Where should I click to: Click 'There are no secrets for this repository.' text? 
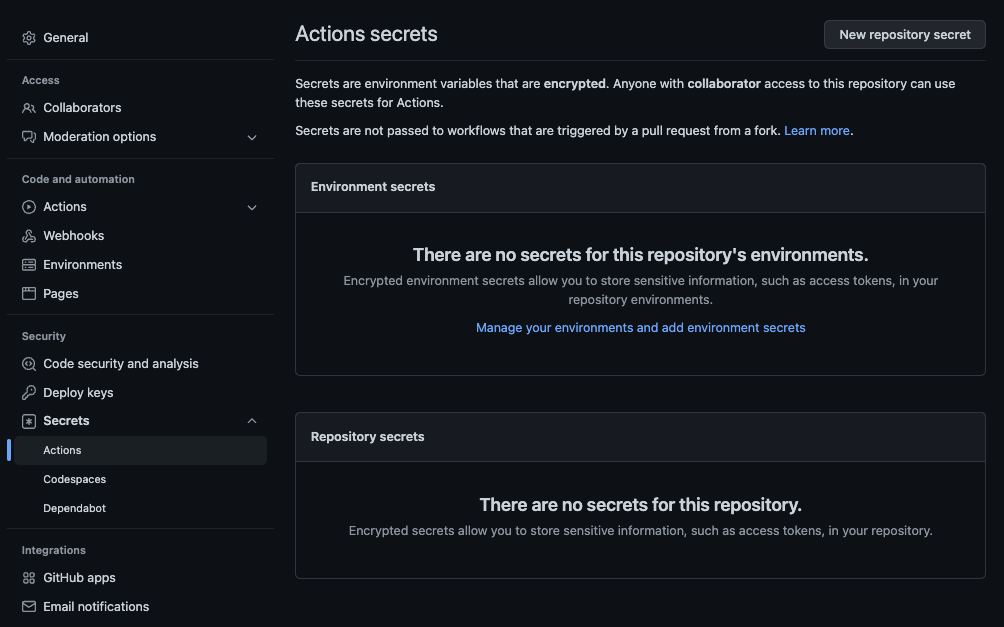640,505
